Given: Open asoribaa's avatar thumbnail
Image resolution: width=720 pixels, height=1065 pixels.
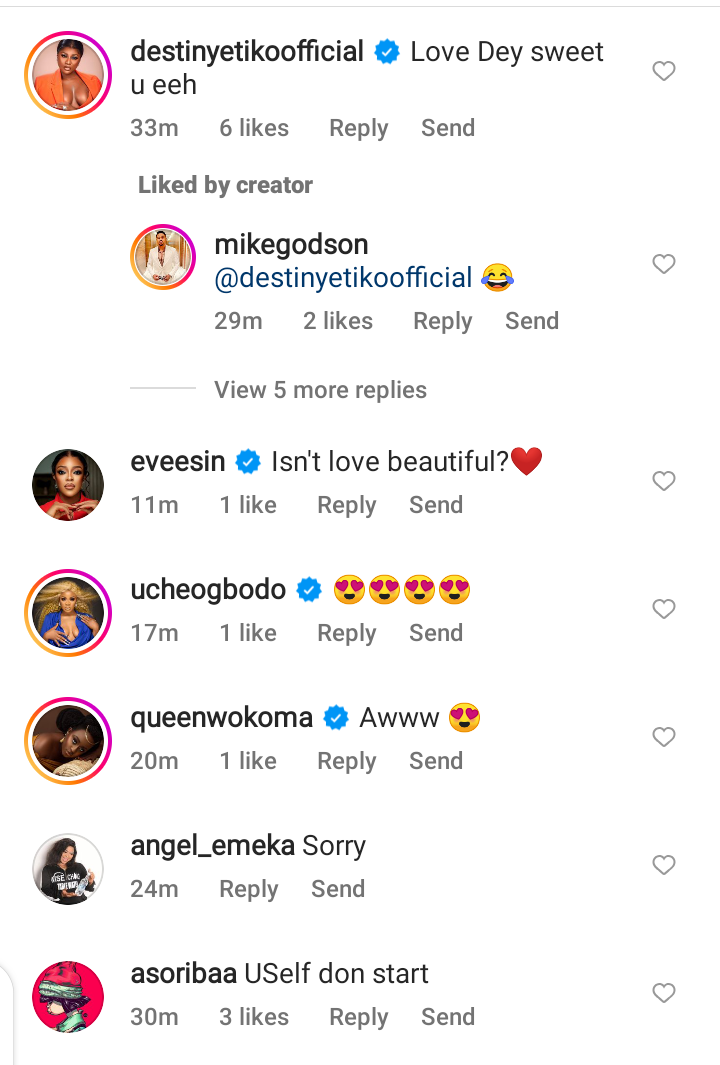Looking at the screenshot, I should click(68, 996).
